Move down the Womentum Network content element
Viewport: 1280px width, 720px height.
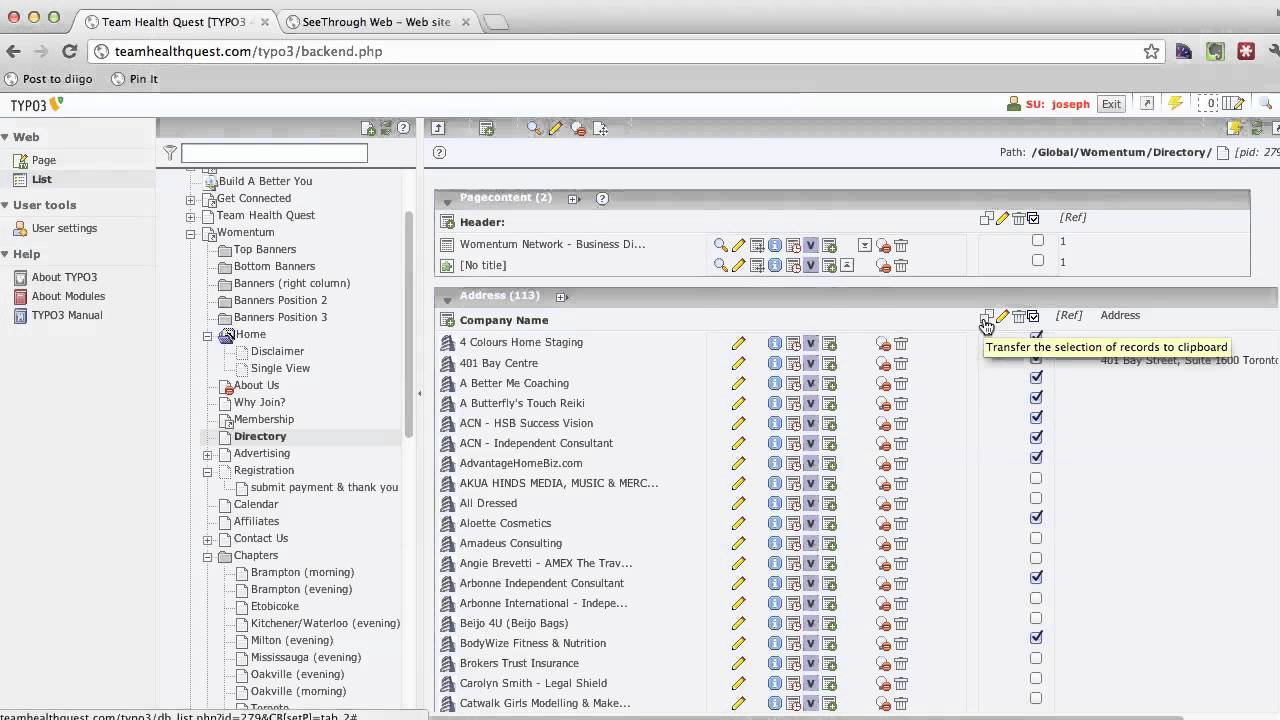(x=865, y=245)
